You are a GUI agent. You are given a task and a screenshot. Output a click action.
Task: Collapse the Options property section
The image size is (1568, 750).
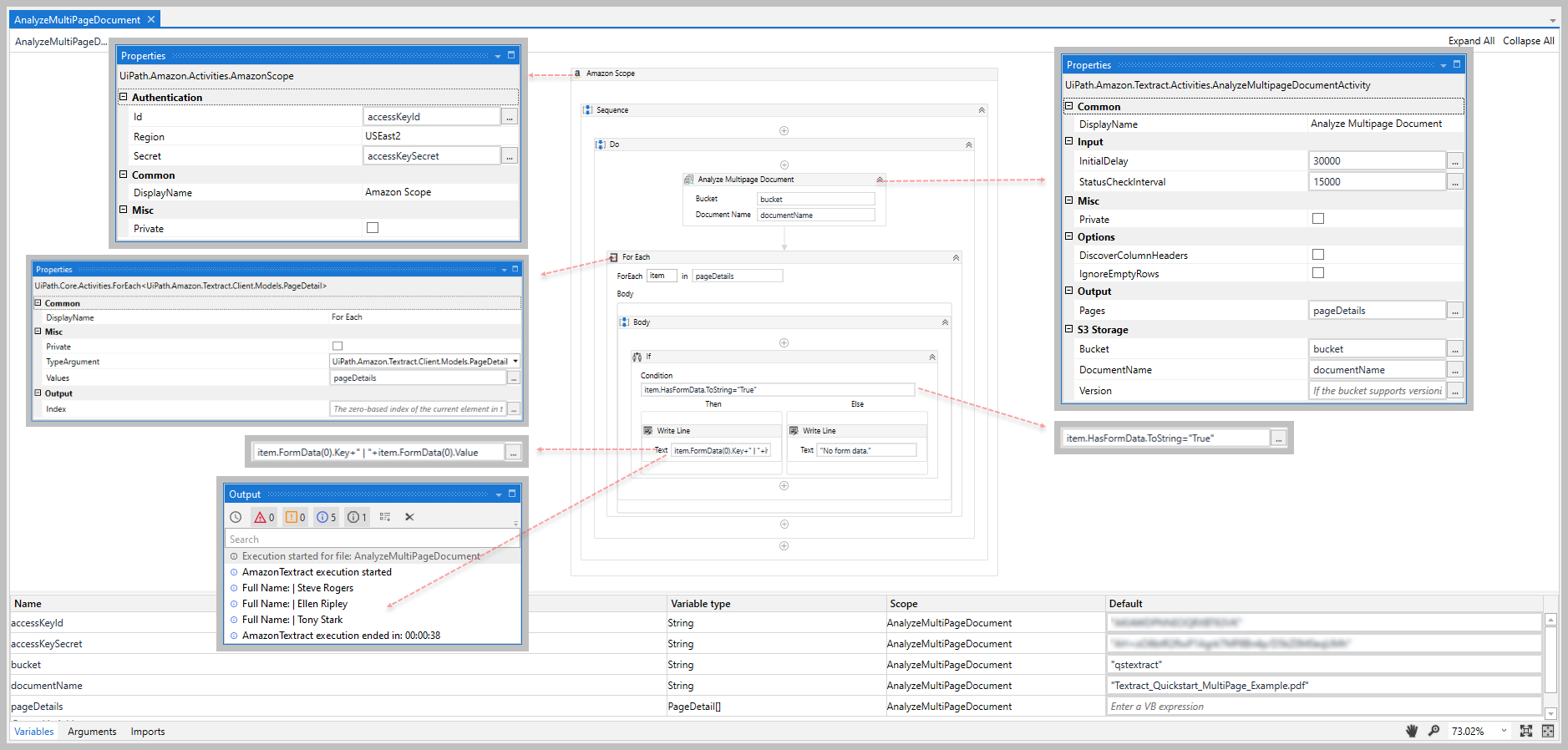point(1068,236)
